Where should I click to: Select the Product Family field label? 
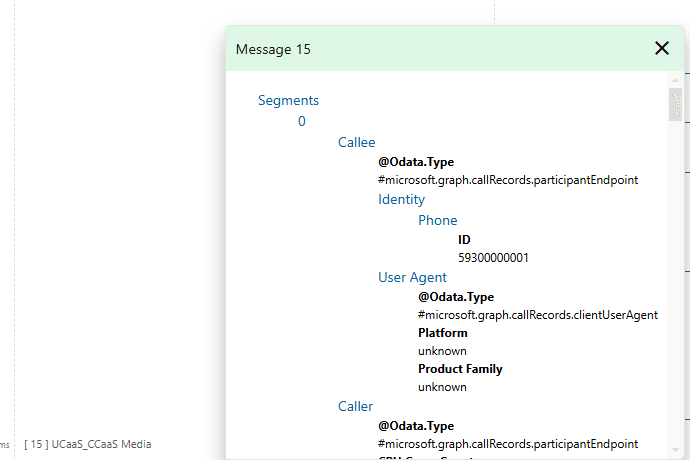[460, 369]
